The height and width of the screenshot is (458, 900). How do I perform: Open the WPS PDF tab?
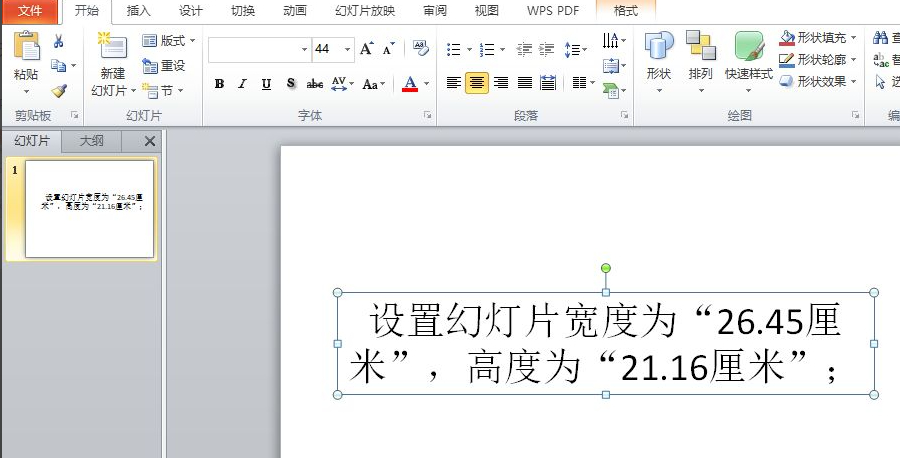click(x=553, y=11)
